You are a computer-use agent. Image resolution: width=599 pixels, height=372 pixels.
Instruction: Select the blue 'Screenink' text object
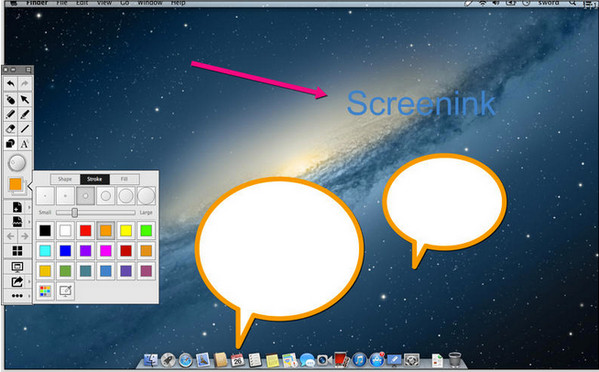pos(421,103)
